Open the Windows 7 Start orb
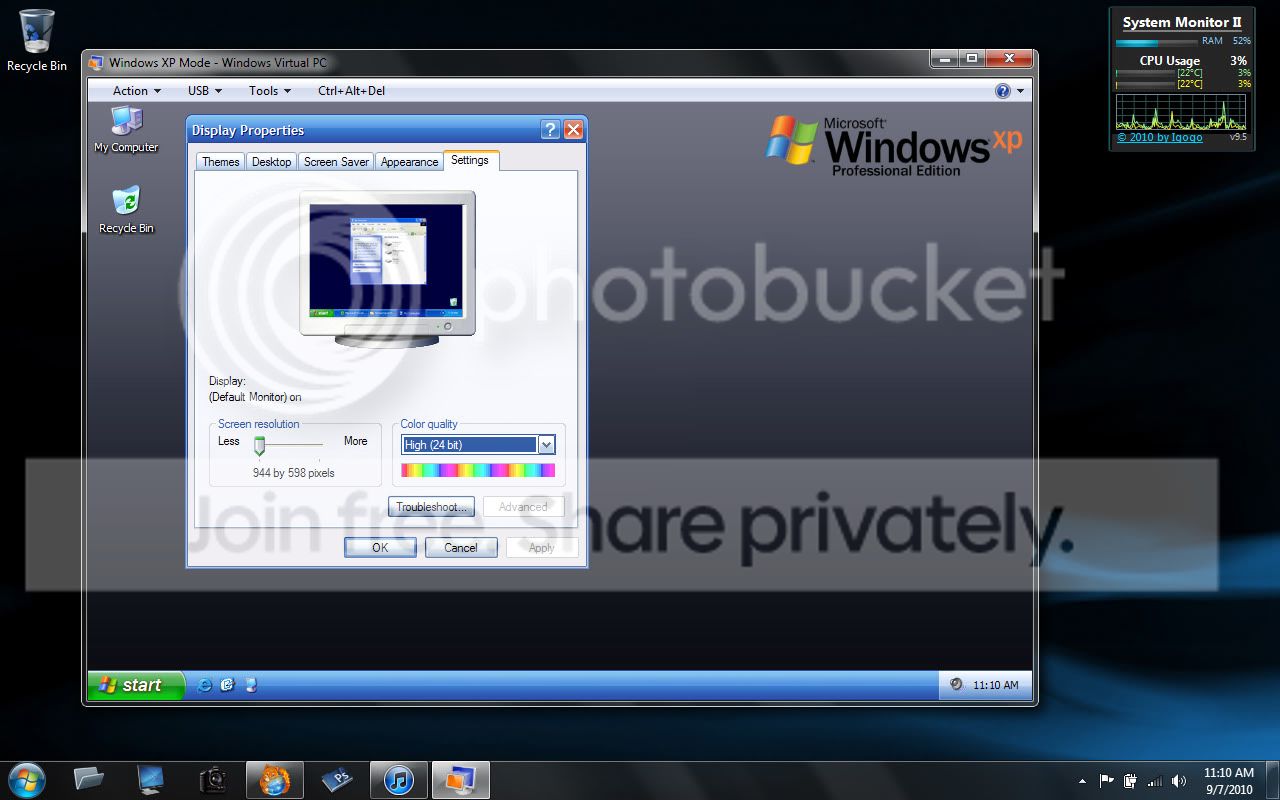The width and height of the screenshot is (1280, 800). tap(26, 779)
